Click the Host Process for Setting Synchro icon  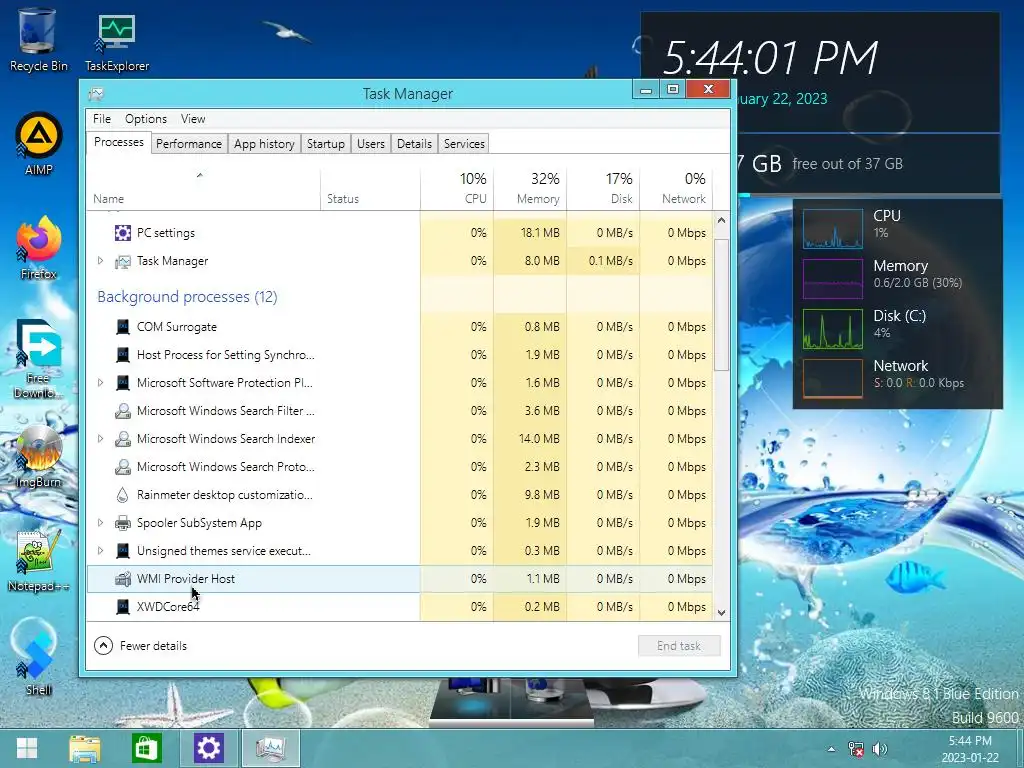click(122, 355)
